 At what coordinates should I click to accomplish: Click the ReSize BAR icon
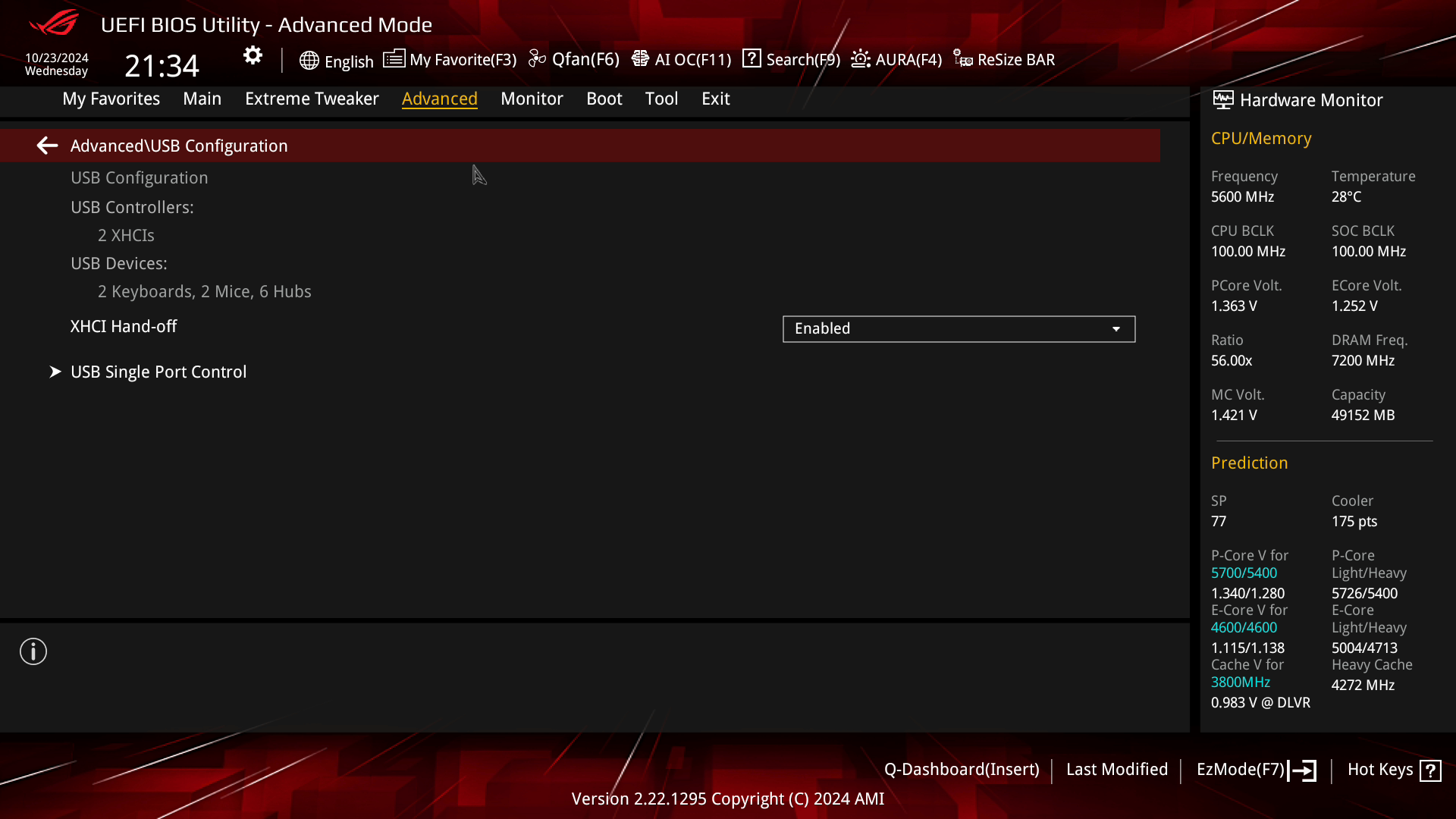pyautogui.click(x=963, y=59)
